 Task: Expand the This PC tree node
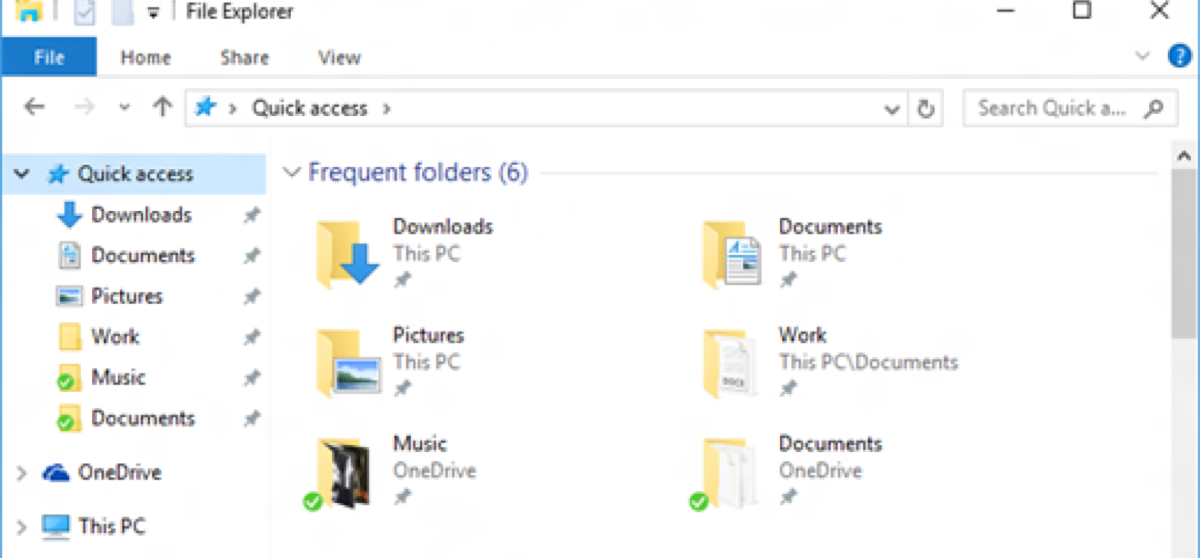[21, 526]
